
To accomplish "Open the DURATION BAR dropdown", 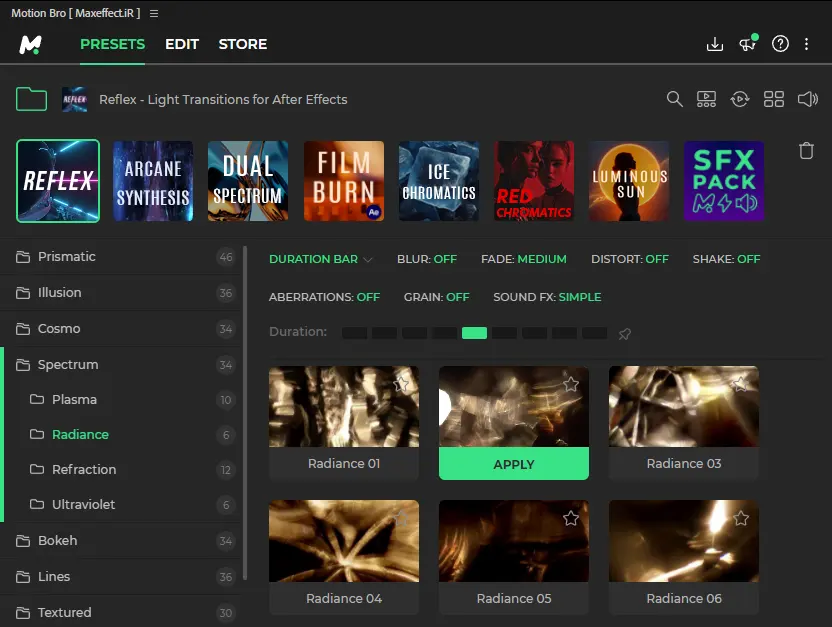I will (320, 259).
